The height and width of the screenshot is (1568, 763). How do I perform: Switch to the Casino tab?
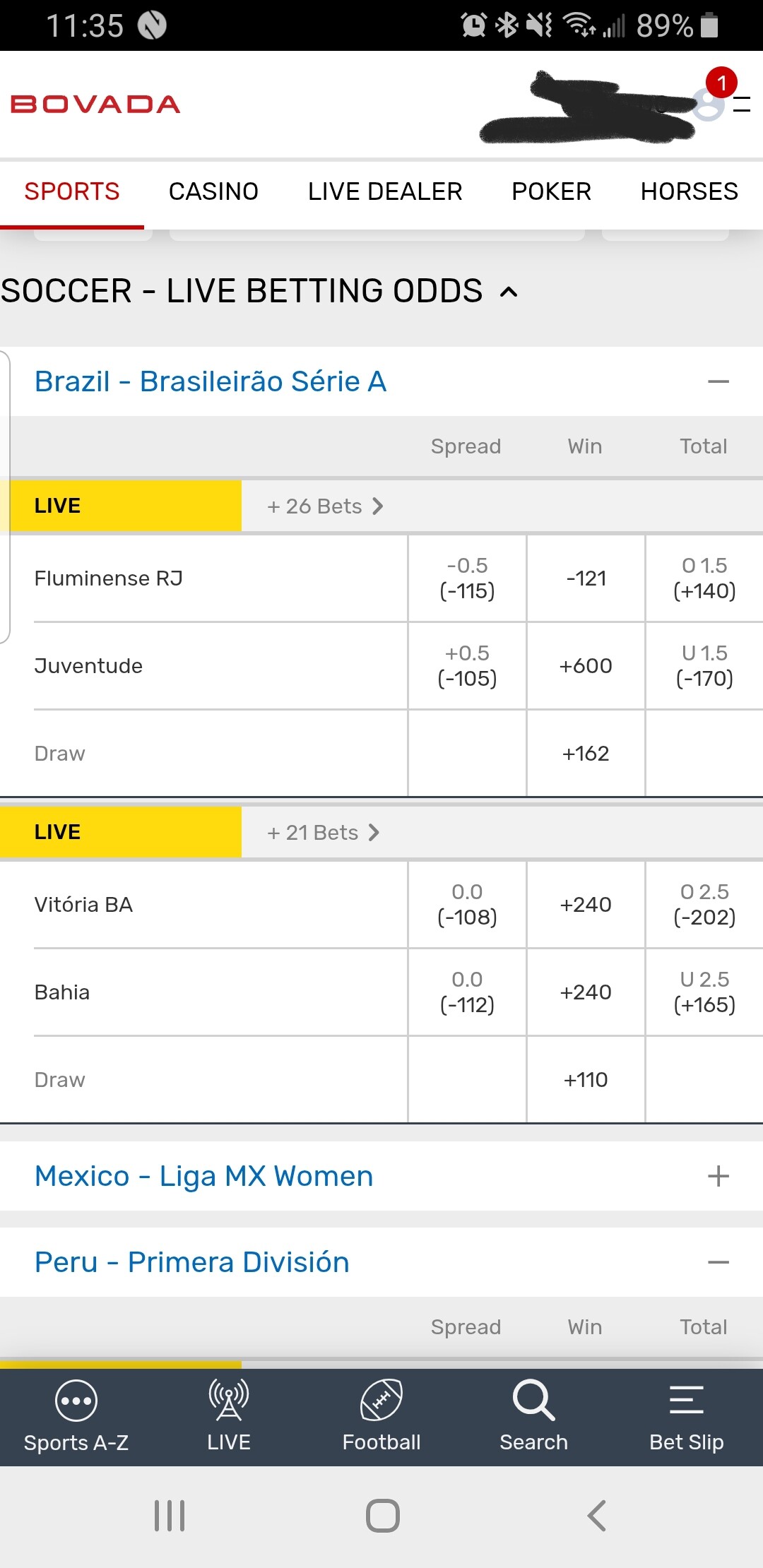click(213, 191)
